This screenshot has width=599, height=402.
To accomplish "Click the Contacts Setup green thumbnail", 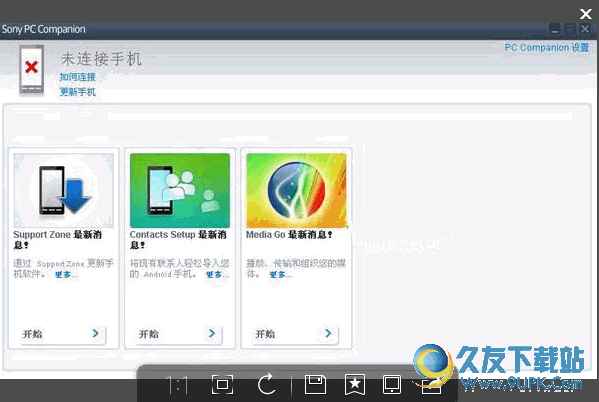I will click(180, 190).
